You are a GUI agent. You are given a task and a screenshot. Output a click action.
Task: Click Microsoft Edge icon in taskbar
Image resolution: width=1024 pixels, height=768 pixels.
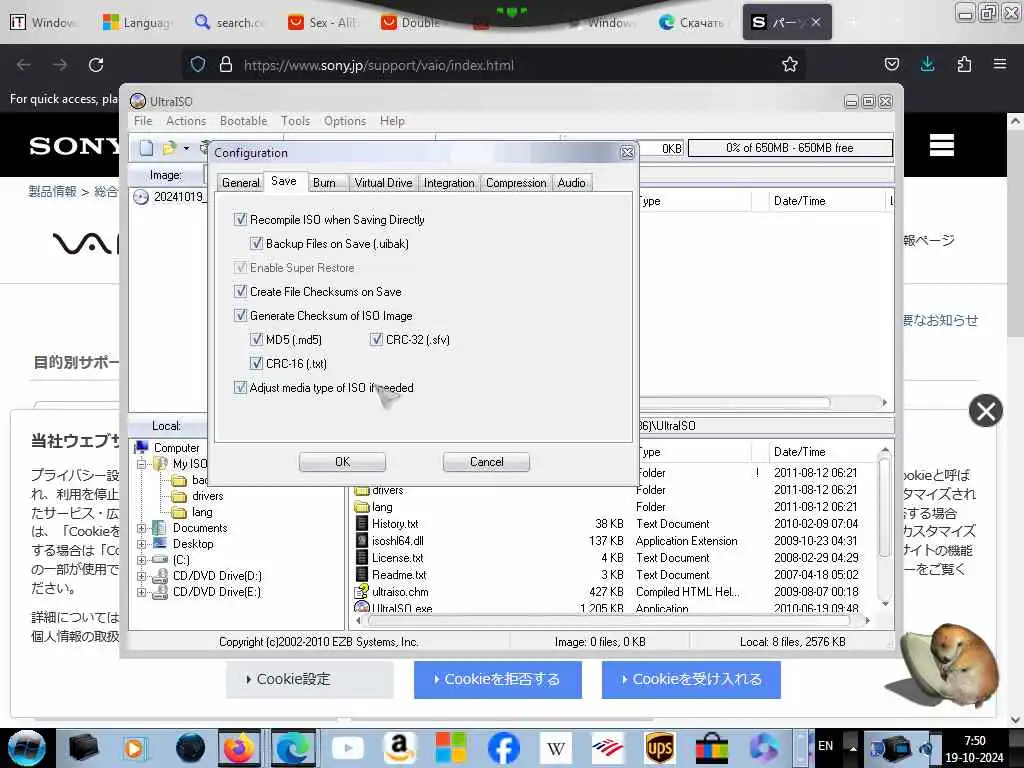coord(292,748)
